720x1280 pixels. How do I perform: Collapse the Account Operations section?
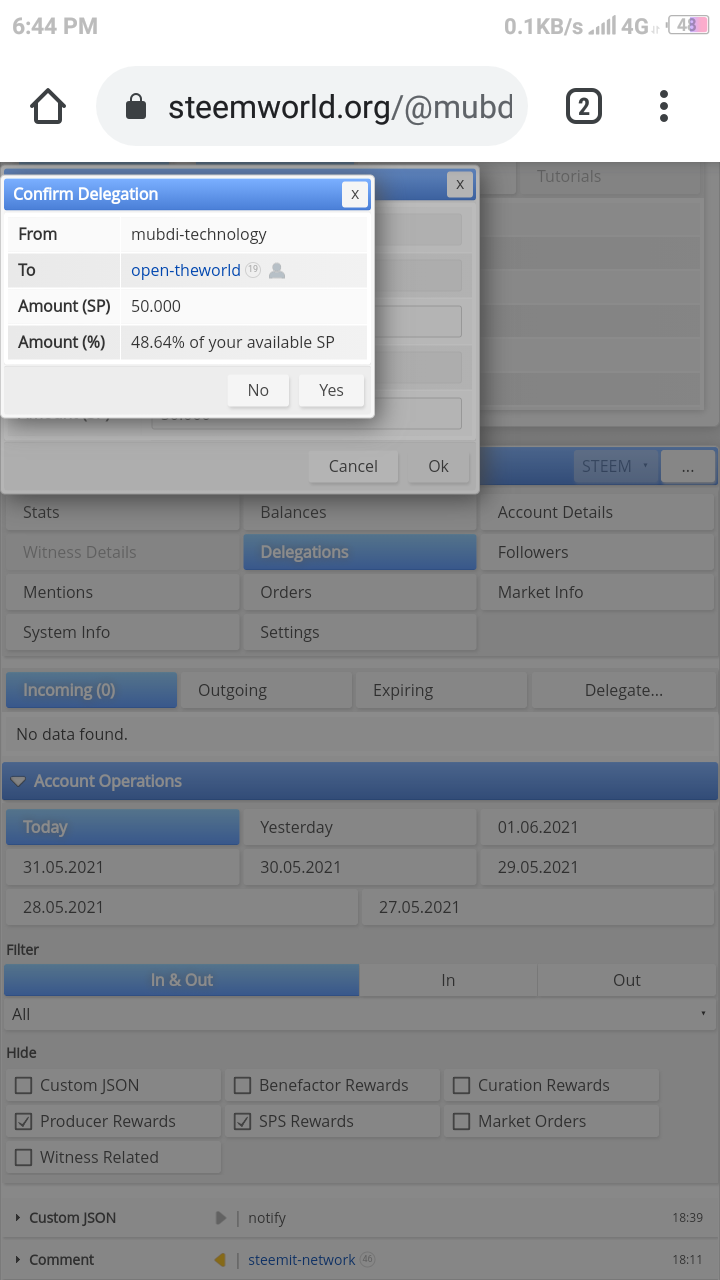[x=360, y=781]
